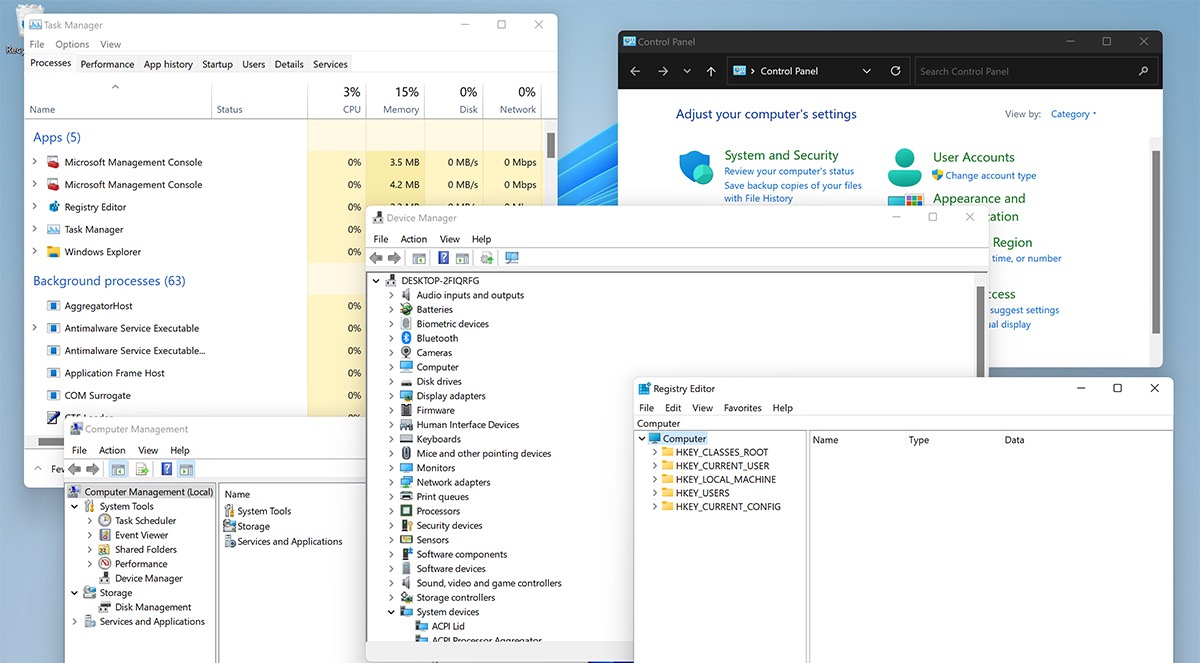Toggle the console tree button in Device Manager toolbar
1200x663 pixels.
(419, 258)
